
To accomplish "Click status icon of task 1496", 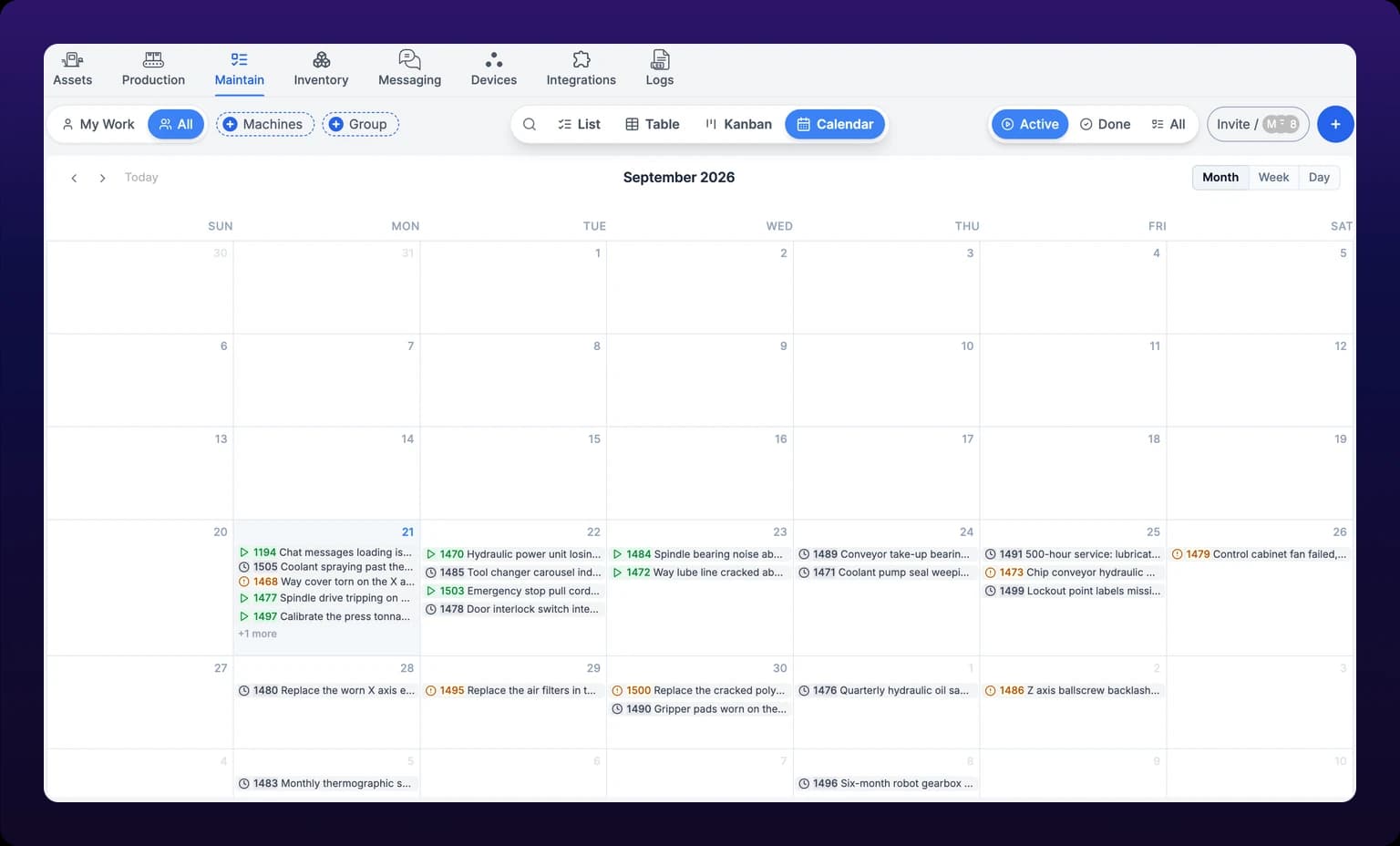I will pyautogui.click(x=804, y=784).
